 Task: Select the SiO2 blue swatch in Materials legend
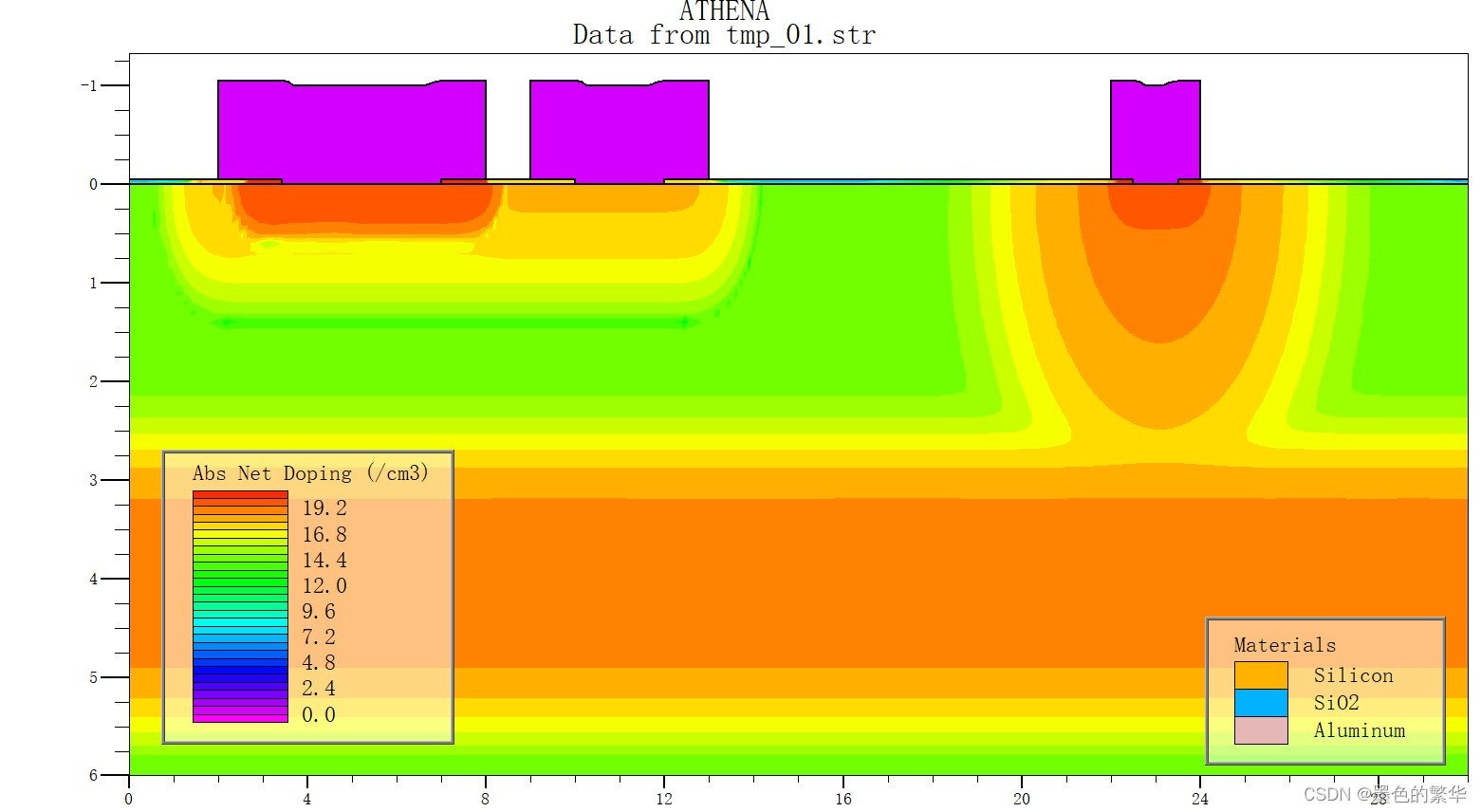pyautogui.click(x=1261, y=703)
